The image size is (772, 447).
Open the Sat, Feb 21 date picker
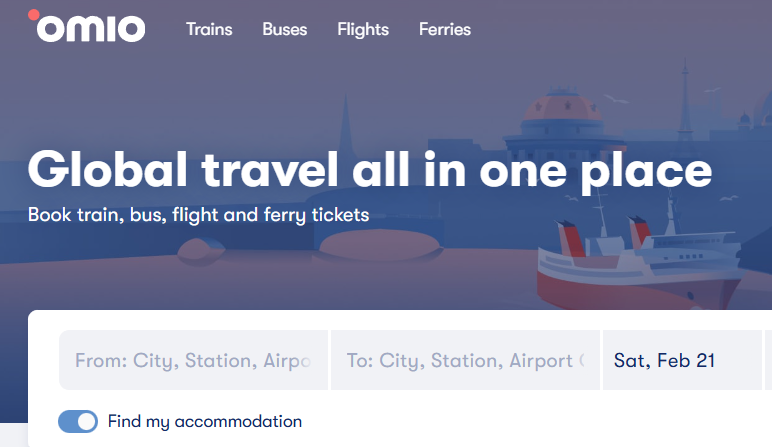[680, 360]
